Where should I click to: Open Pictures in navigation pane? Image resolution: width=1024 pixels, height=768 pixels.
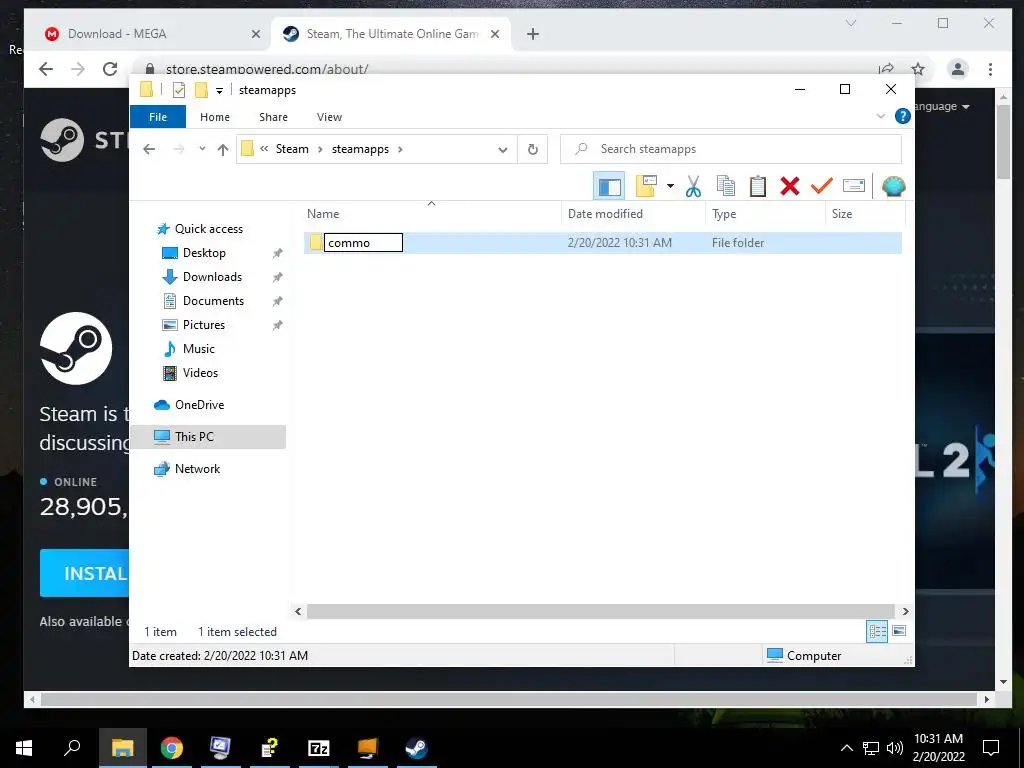pos(204,325)
